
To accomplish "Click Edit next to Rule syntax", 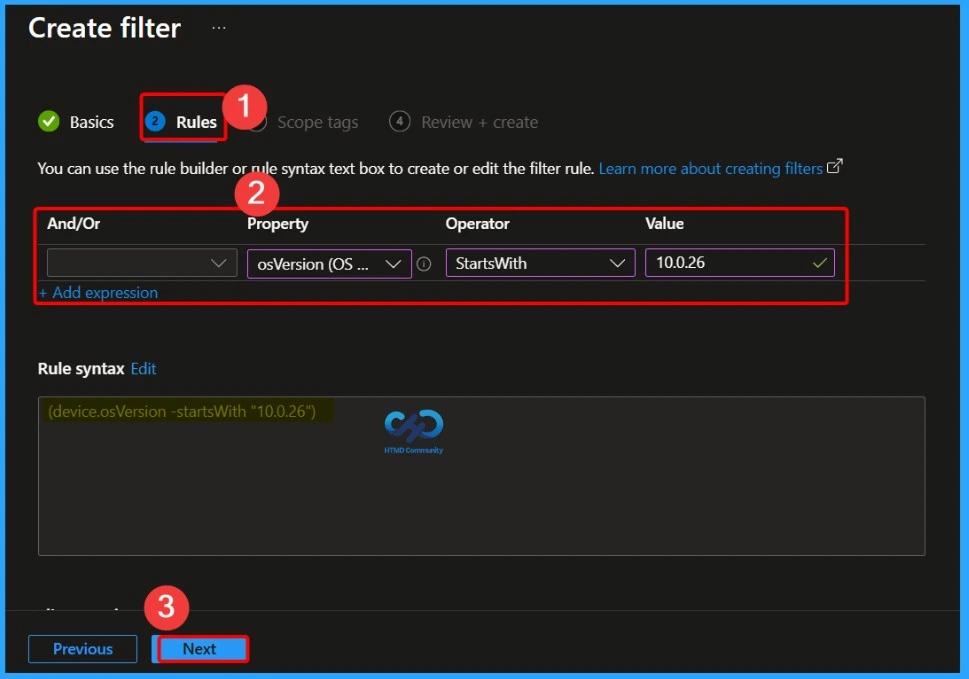I will click(x=143, y=368).
